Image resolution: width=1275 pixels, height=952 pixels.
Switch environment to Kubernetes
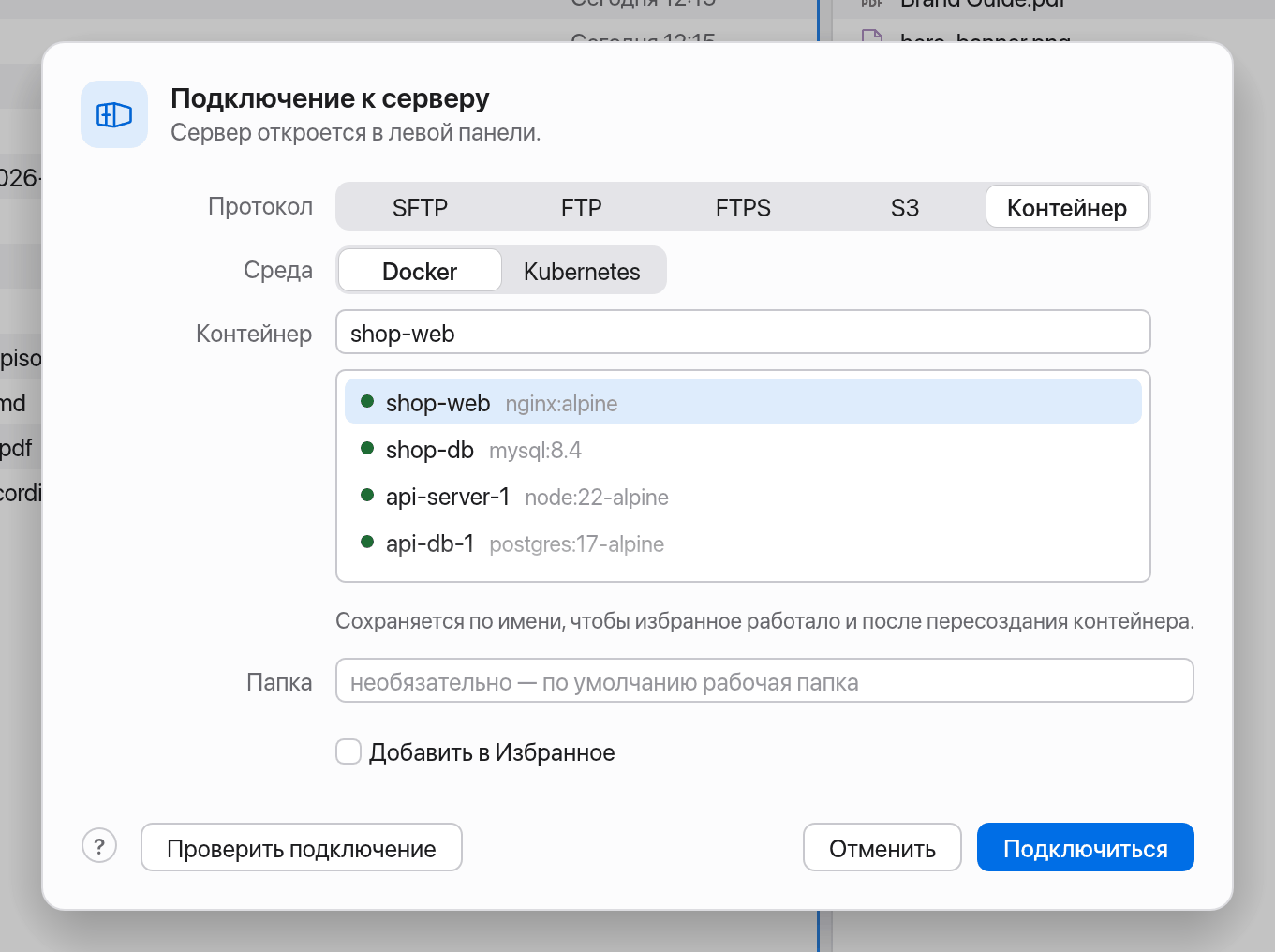pyautogui.click(x=582, y=271)
